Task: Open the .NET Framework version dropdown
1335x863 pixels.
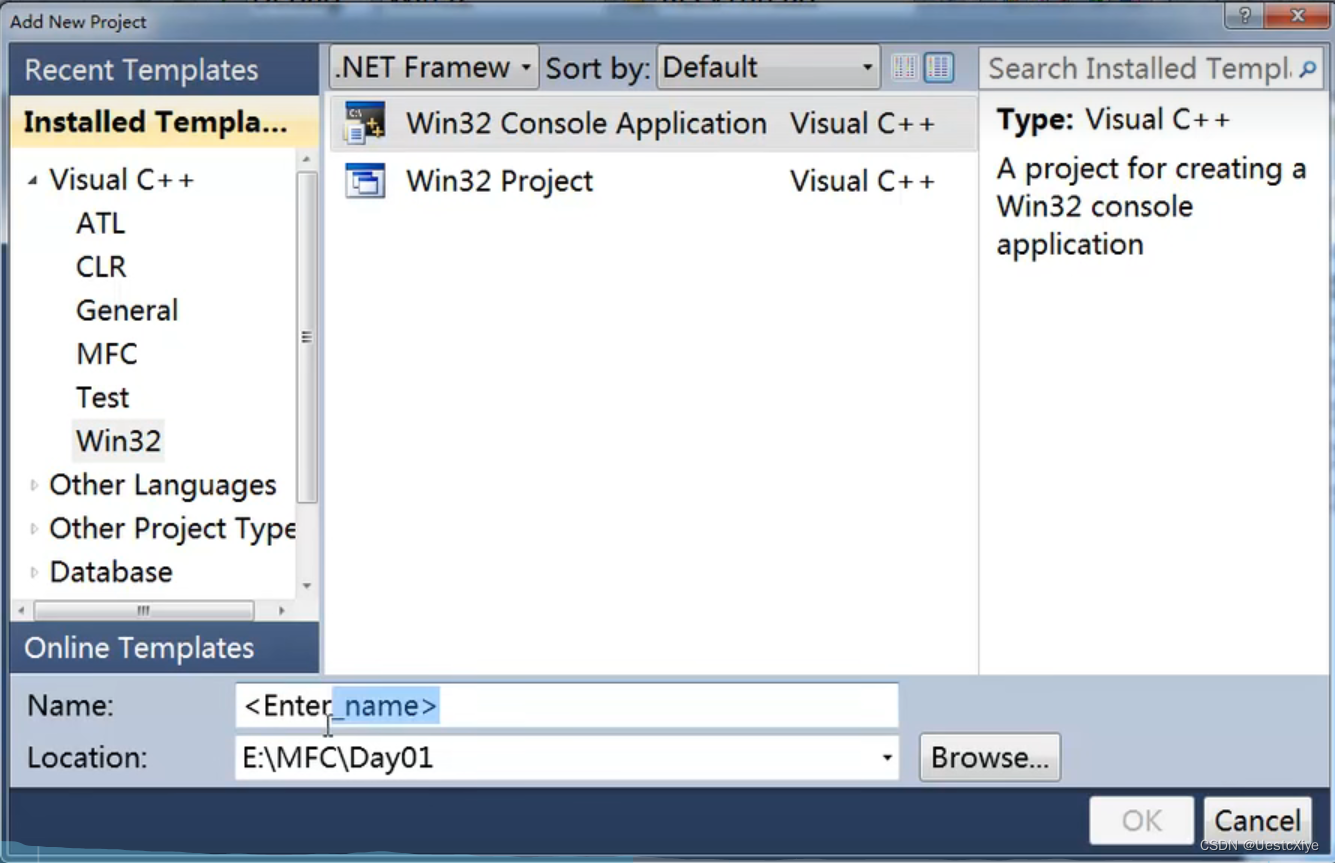Action: coord(434,67)
